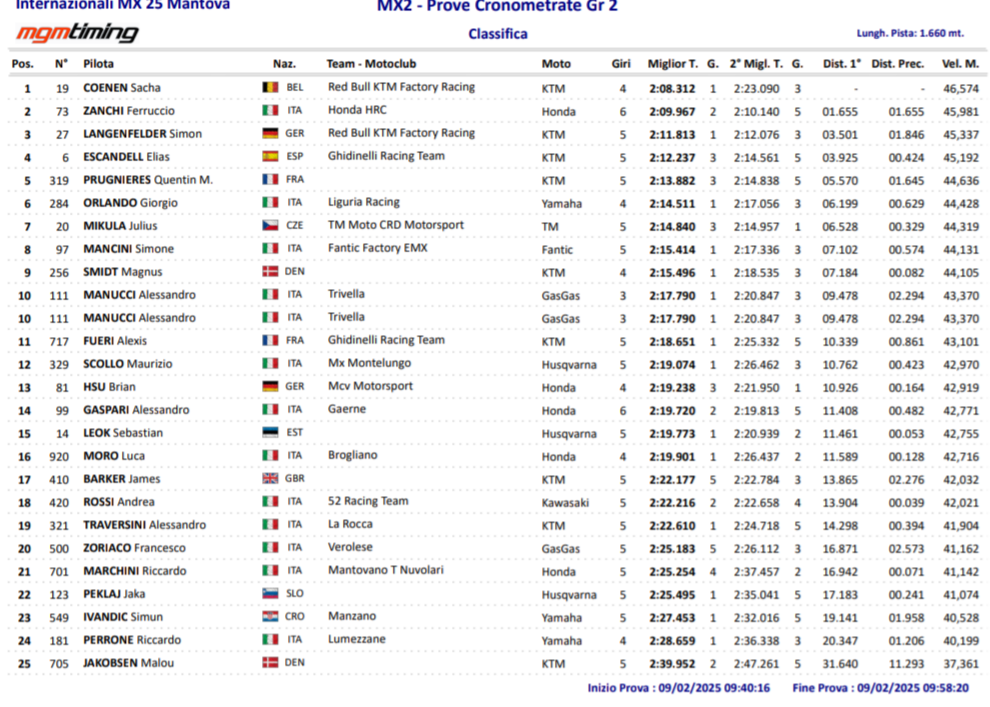The height and width of the screenshot is (707, 990).
Task: Click the Danish flag beside JAKOBSEN Malou
Action: [x=269, y=663]
